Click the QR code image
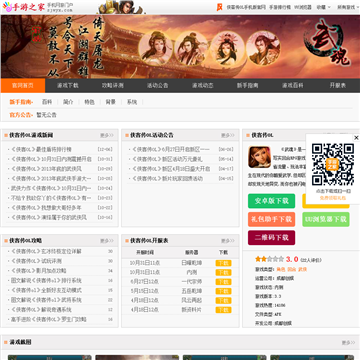 pyautogui.click(x=332, y=165)
